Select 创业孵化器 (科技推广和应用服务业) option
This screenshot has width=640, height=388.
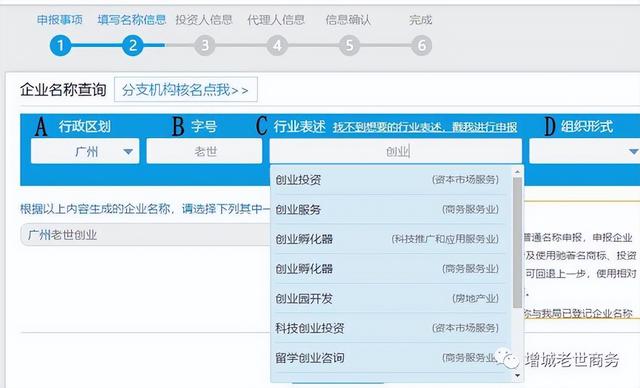390,239
